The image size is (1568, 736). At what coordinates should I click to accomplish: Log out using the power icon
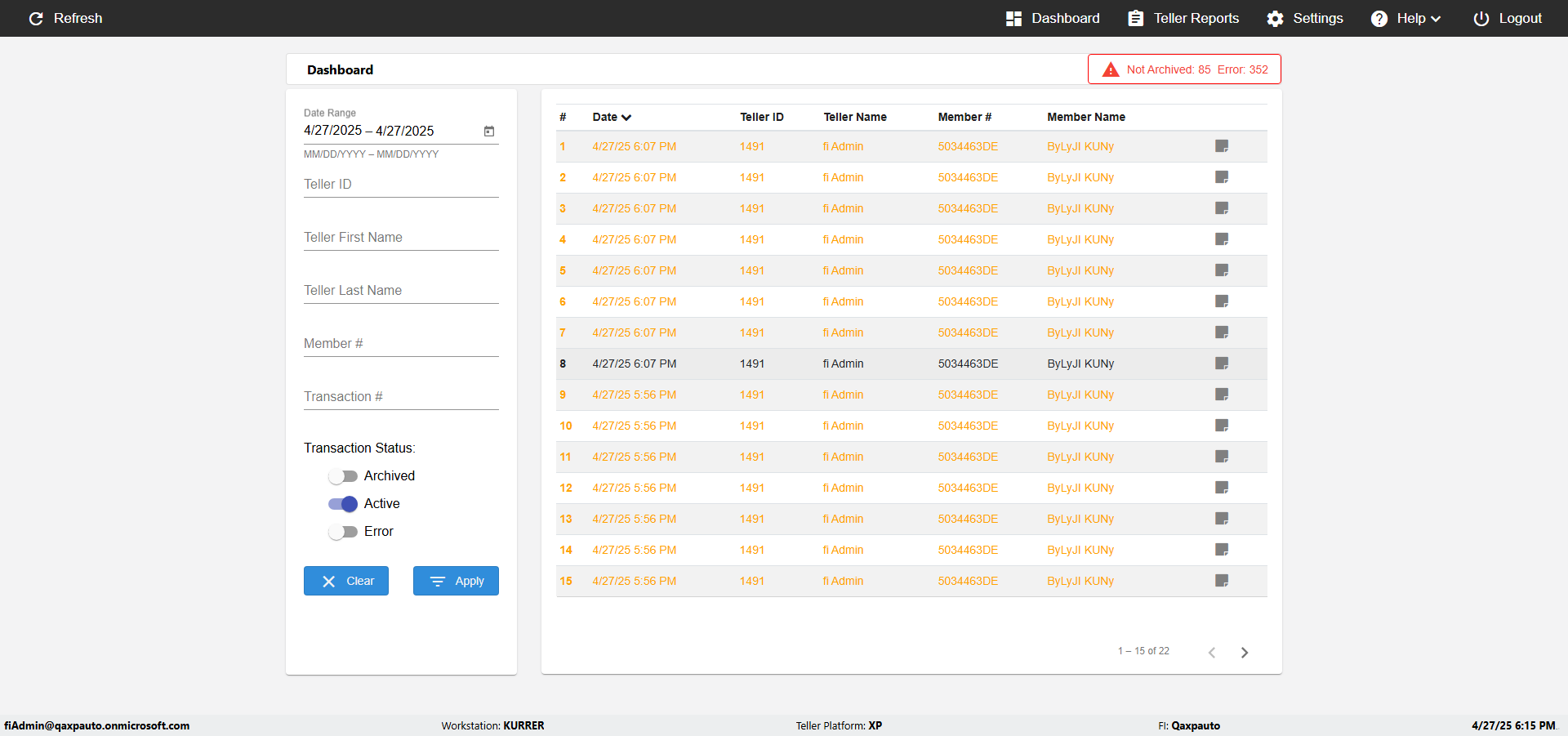pos(1481,18)
